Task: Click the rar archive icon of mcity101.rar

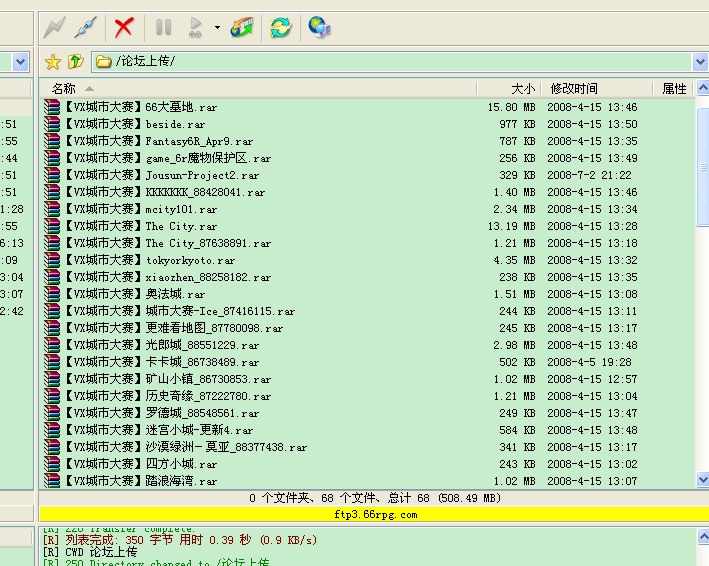Action: pyautogui.click(x=52, y=209)
